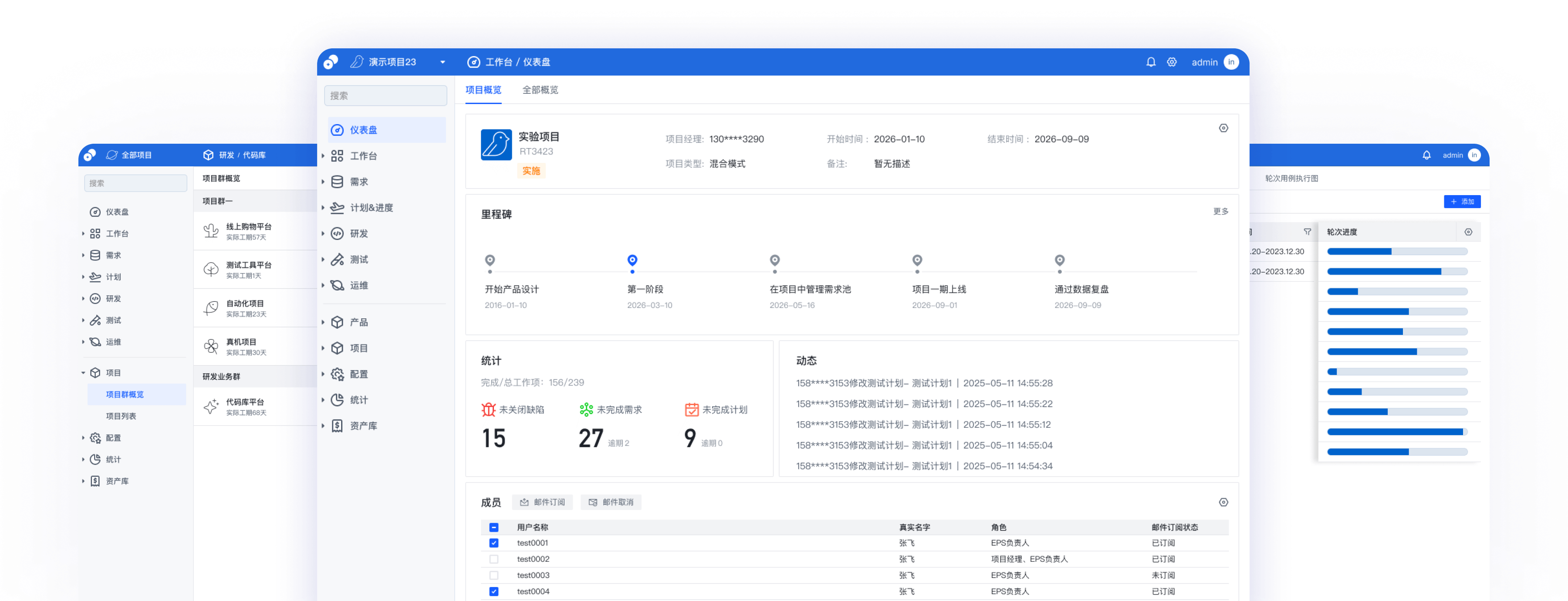This screenshot has height=601, width=1568.
Task: Toggle the select-all checkbox in members table
Action: 493,527
